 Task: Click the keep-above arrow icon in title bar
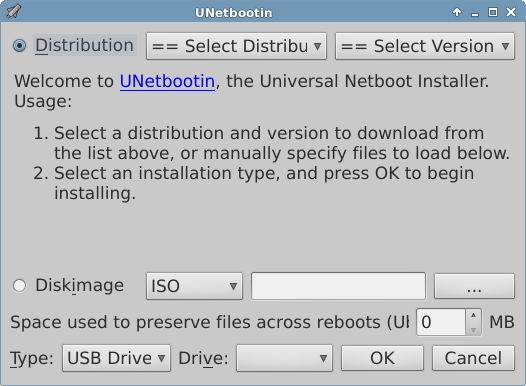(457, 12)
